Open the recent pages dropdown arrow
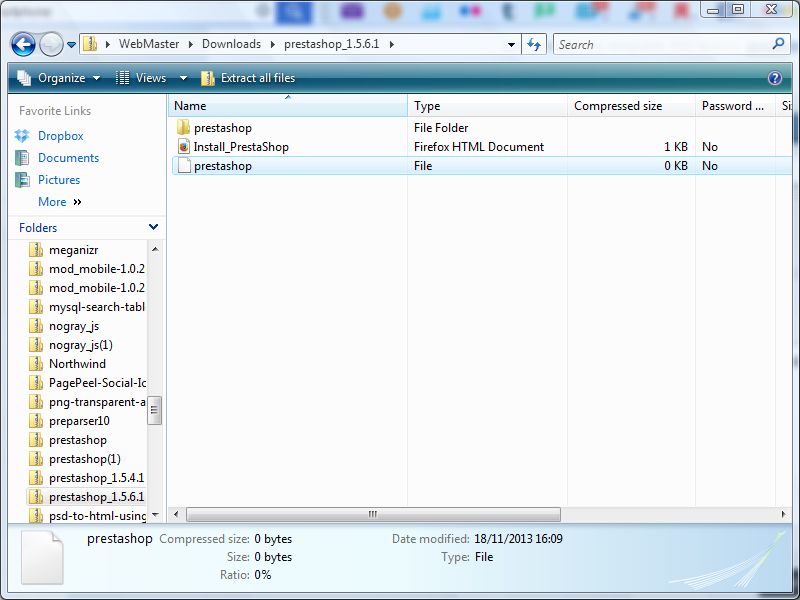This screenshot has width=800, height=600. pyautogui.click(x=71, y=45)
